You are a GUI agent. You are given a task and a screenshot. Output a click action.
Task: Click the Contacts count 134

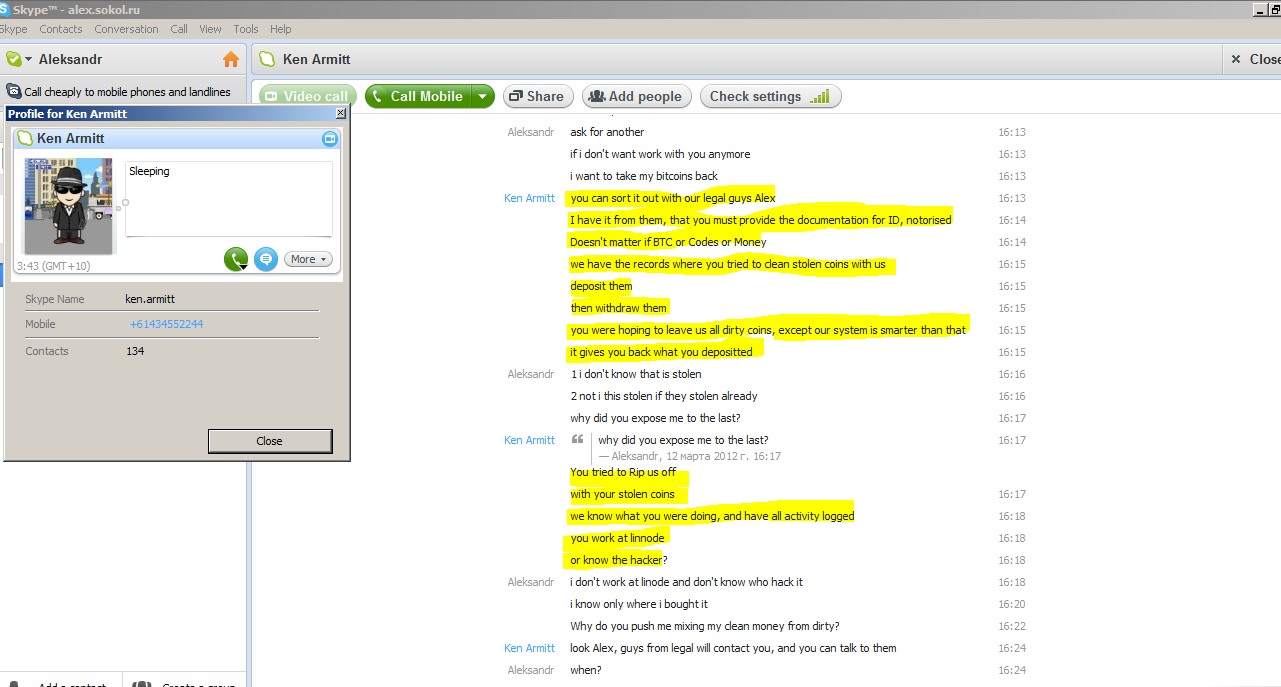135,351
